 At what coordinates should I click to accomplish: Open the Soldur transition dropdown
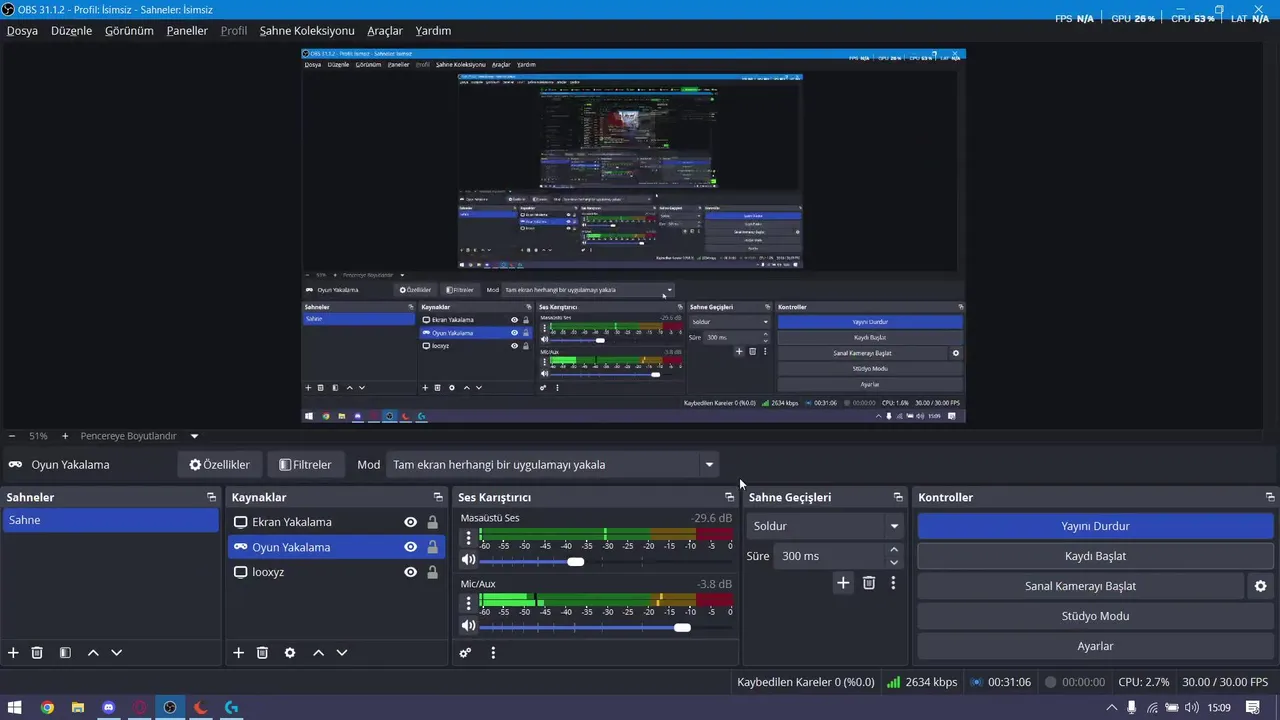[825, 526]
